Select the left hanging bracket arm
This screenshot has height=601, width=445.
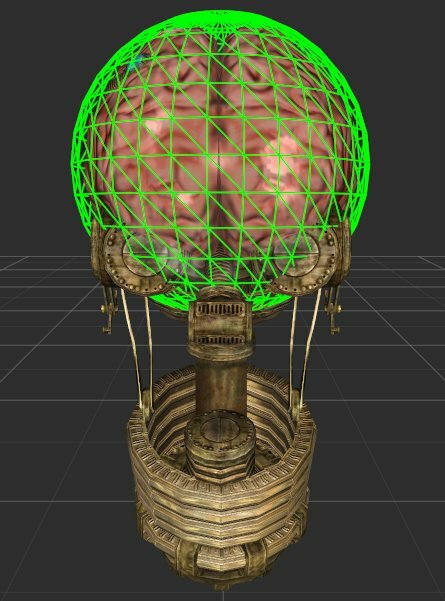107,310
